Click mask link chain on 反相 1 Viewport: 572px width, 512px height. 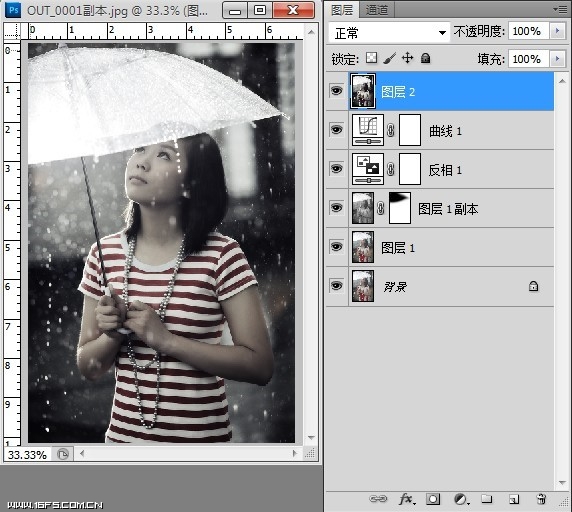pos(391,169)
